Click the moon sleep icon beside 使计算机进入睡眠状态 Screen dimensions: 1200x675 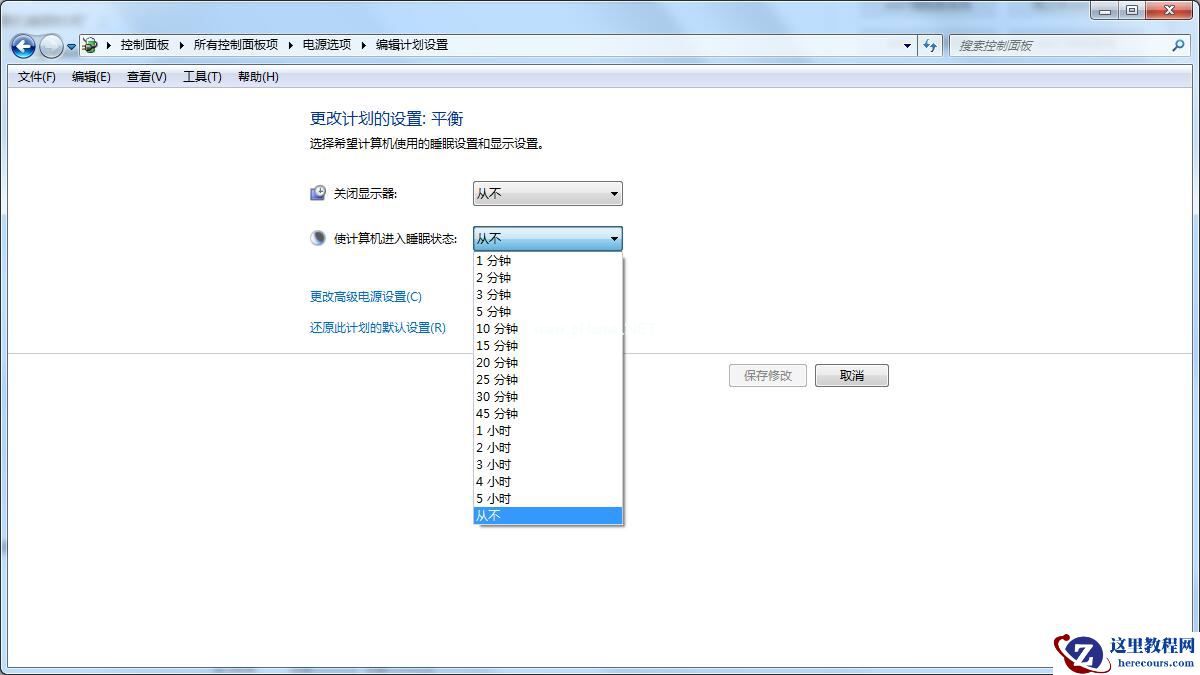pyautogui.click(x=317, y=237)
